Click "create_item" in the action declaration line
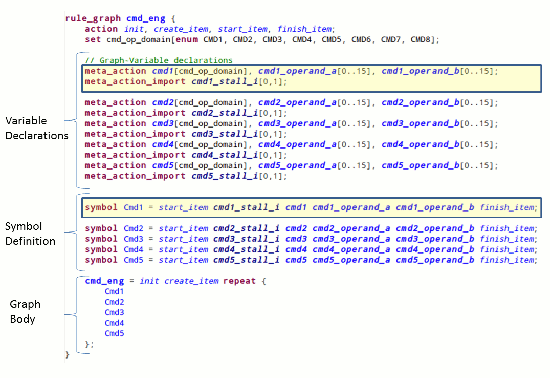Viewport: 550px width, 378px height. (181, 29)
